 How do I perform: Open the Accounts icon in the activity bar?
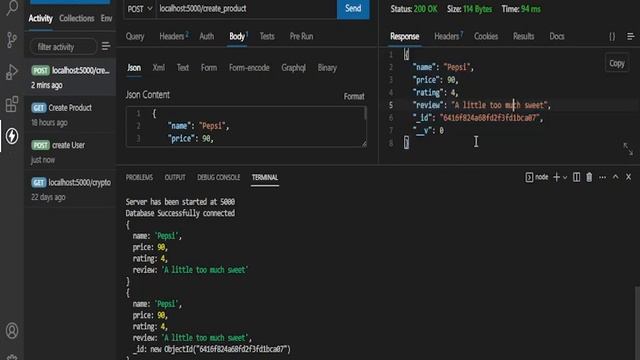[12, 331]
